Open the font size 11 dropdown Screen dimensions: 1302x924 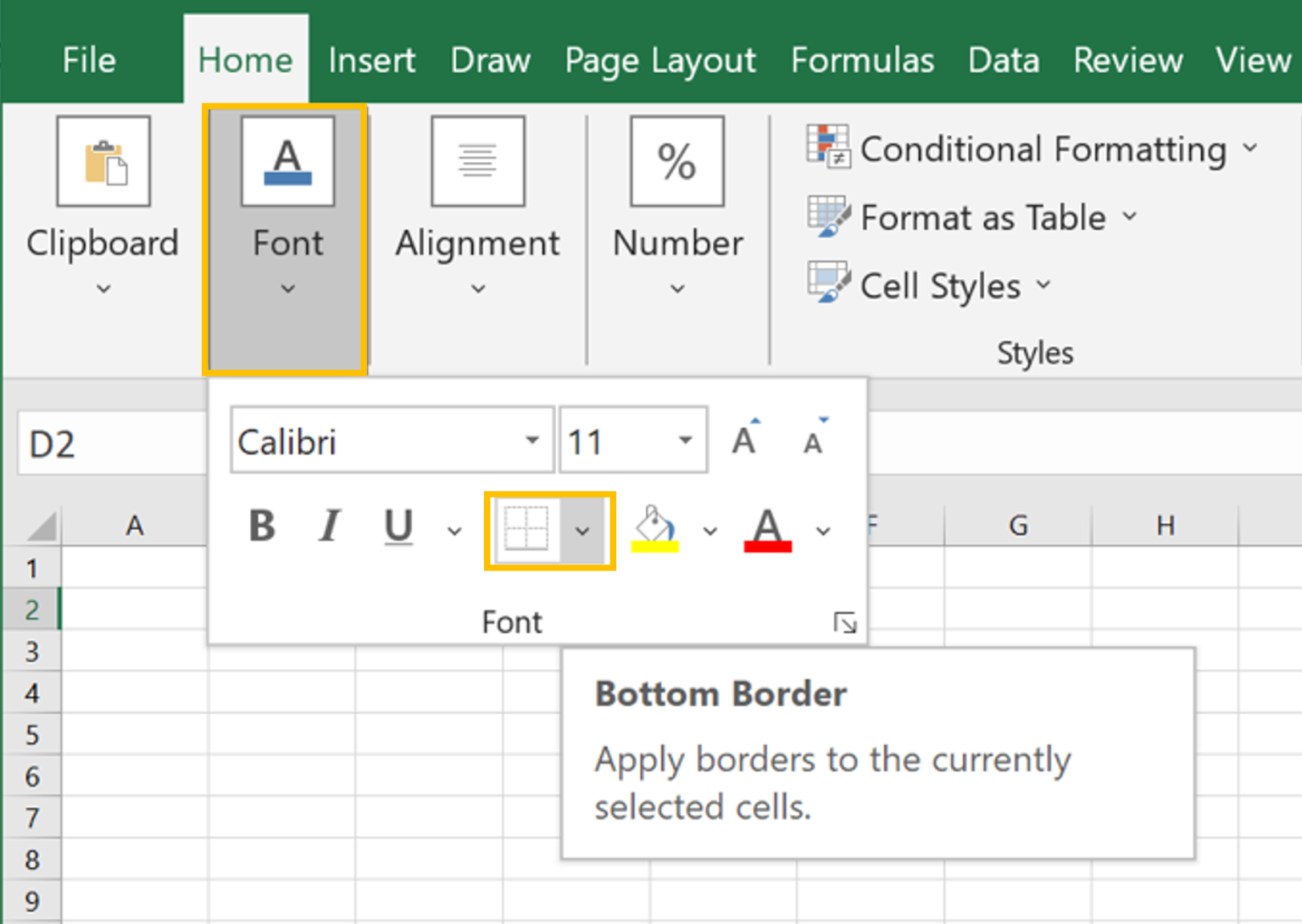685,440
